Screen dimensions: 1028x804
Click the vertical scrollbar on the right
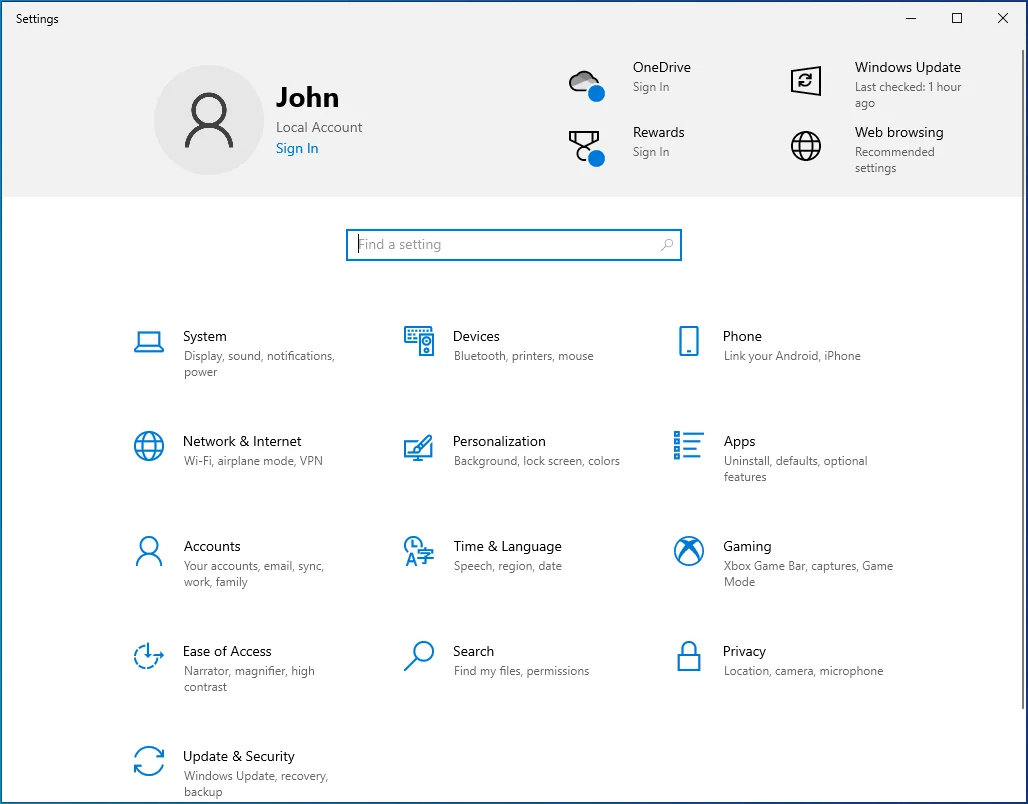click(x=1023, y=379)
